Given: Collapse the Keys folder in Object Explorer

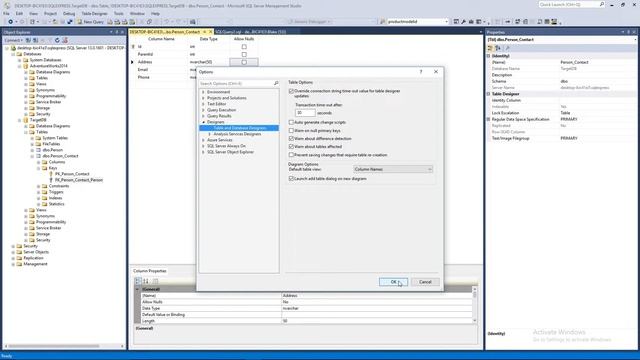Looking at the screenshot, I should 39,168.
